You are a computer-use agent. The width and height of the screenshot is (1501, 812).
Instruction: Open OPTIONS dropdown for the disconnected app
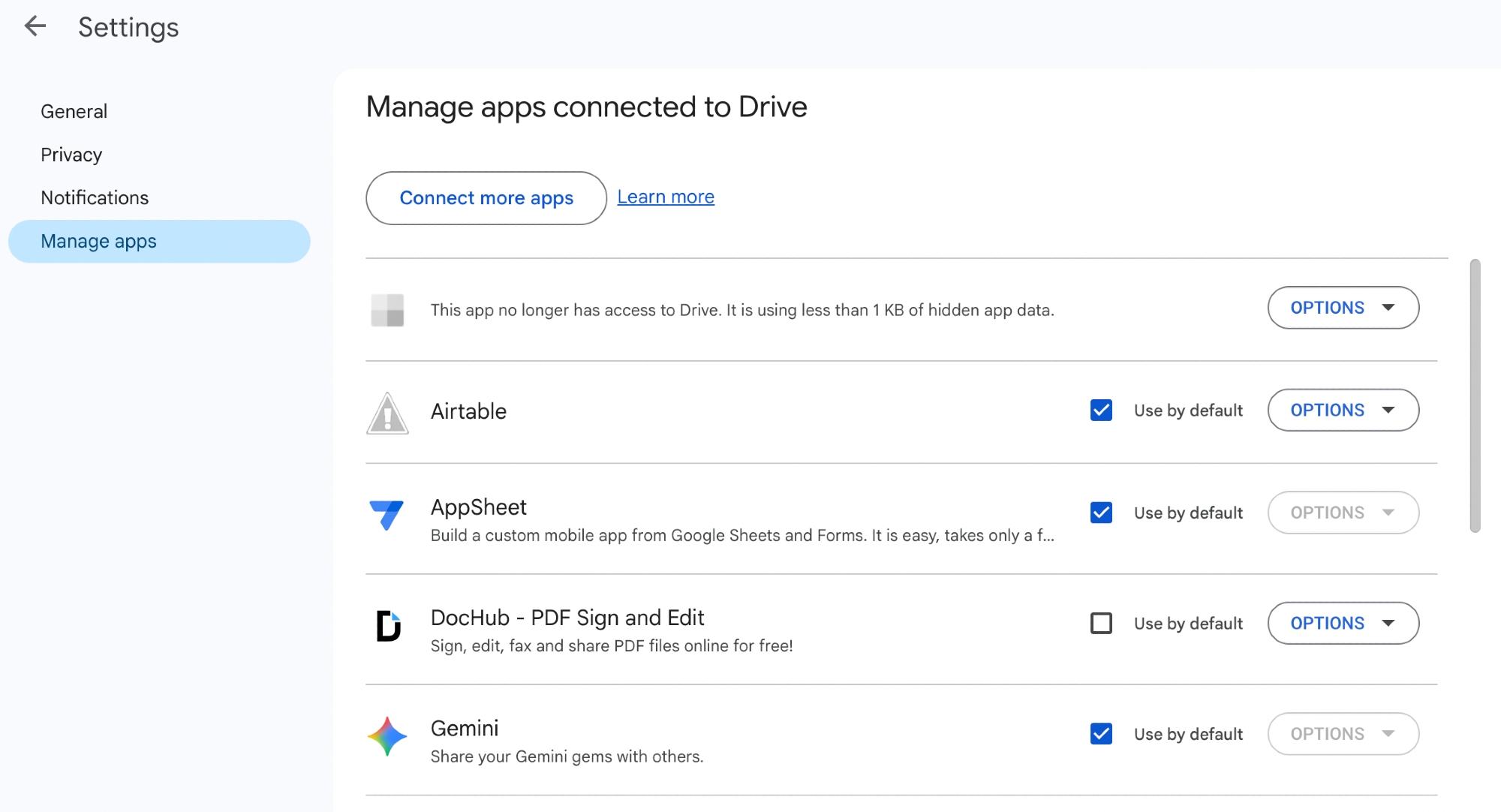pos(1343,308)
